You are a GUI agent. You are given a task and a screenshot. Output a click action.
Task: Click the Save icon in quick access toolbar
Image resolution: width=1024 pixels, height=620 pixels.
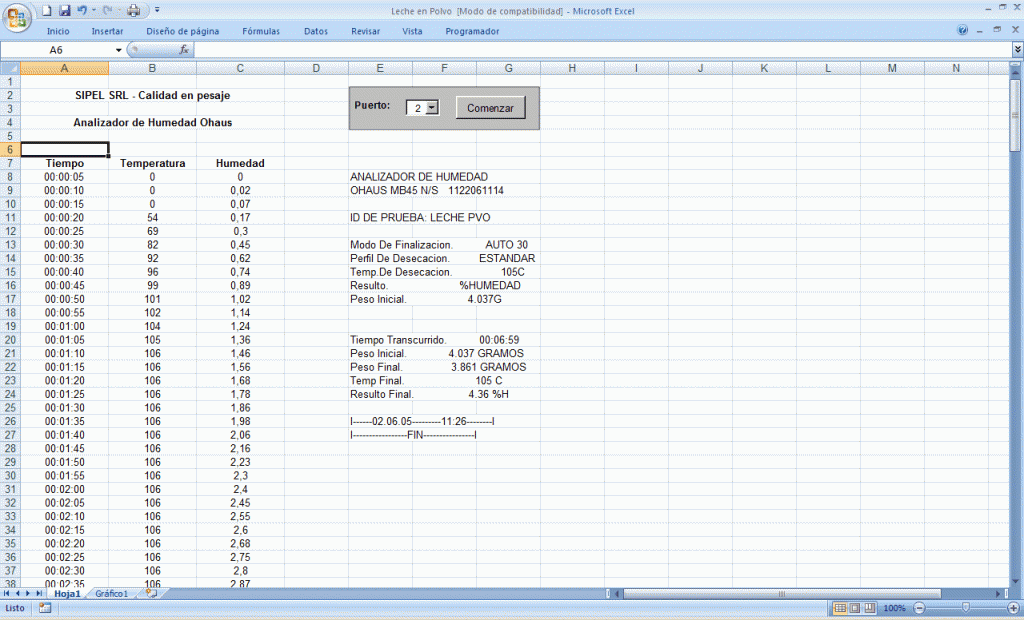coord(64,11)
